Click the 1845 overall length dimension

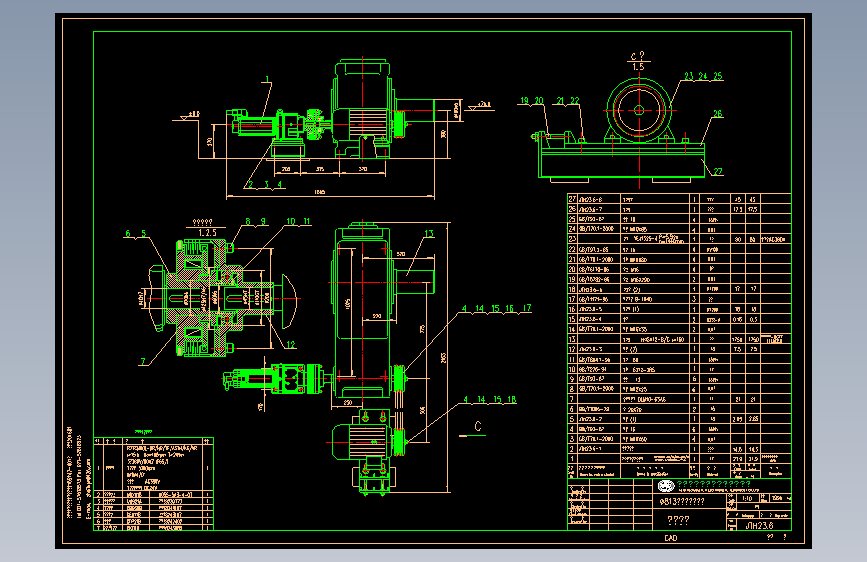click(320, 192)
